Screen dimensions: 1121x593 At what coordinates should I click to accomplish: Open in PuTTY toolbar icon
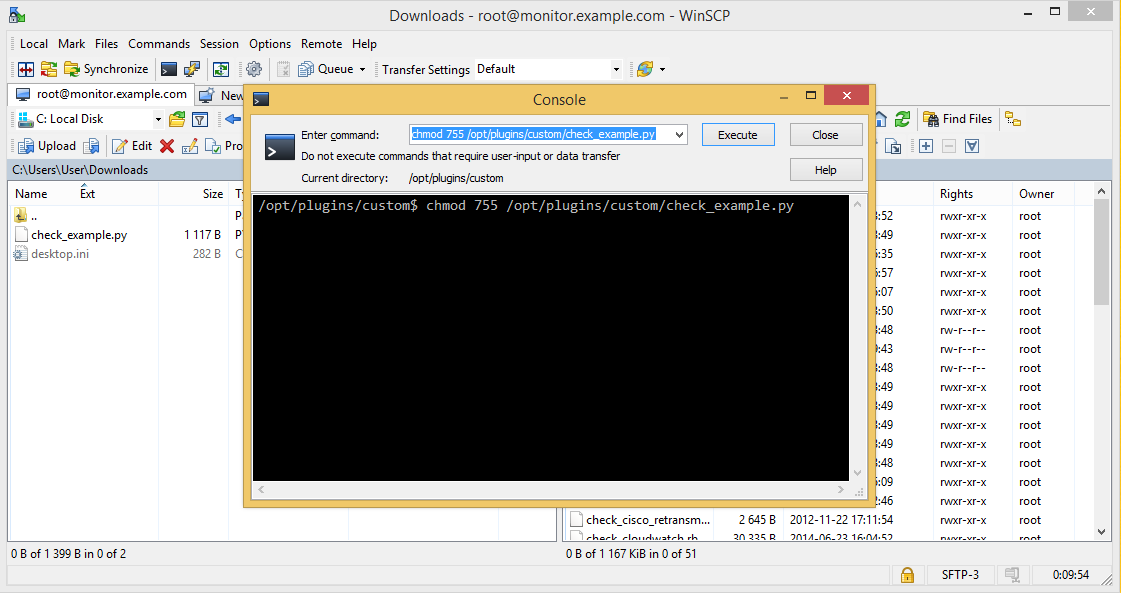click(x=192, y=69)
